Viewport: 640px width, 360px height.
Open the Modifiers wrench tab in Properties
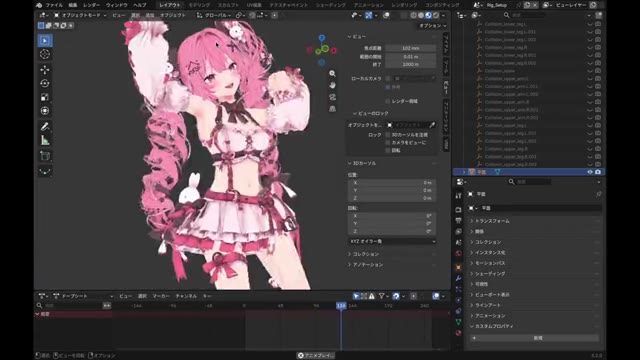tap(458, 278)
